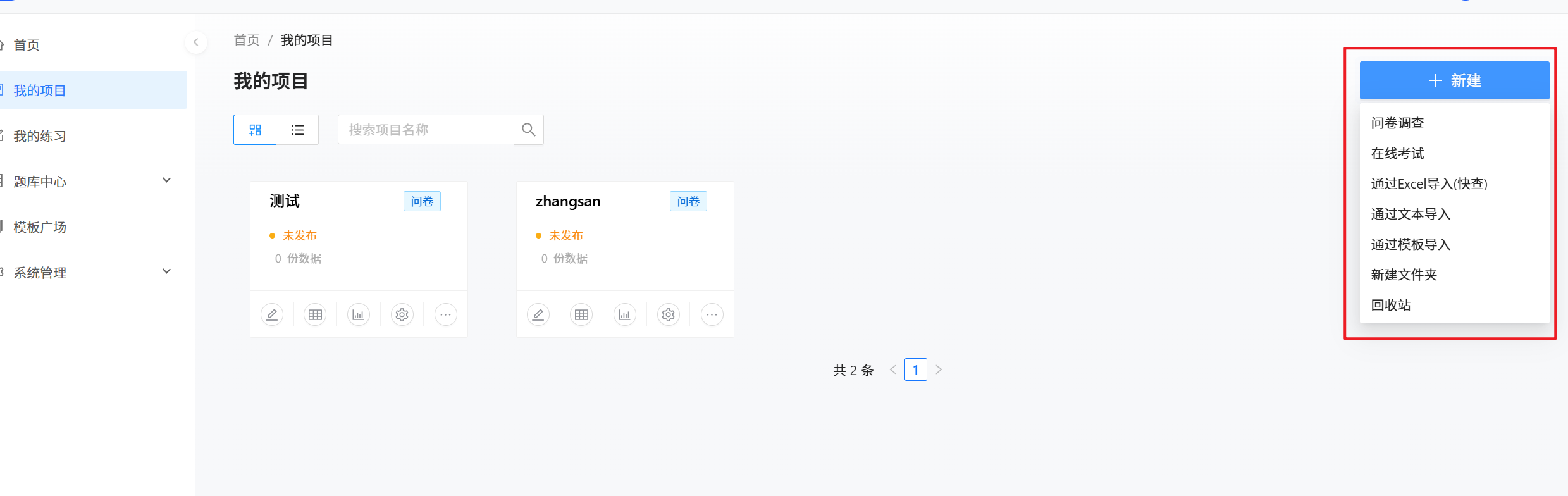This screenshot has height=496, width=1568.
Task: Open settings gear of zhangsan project
Action: [x=669, y=314]
